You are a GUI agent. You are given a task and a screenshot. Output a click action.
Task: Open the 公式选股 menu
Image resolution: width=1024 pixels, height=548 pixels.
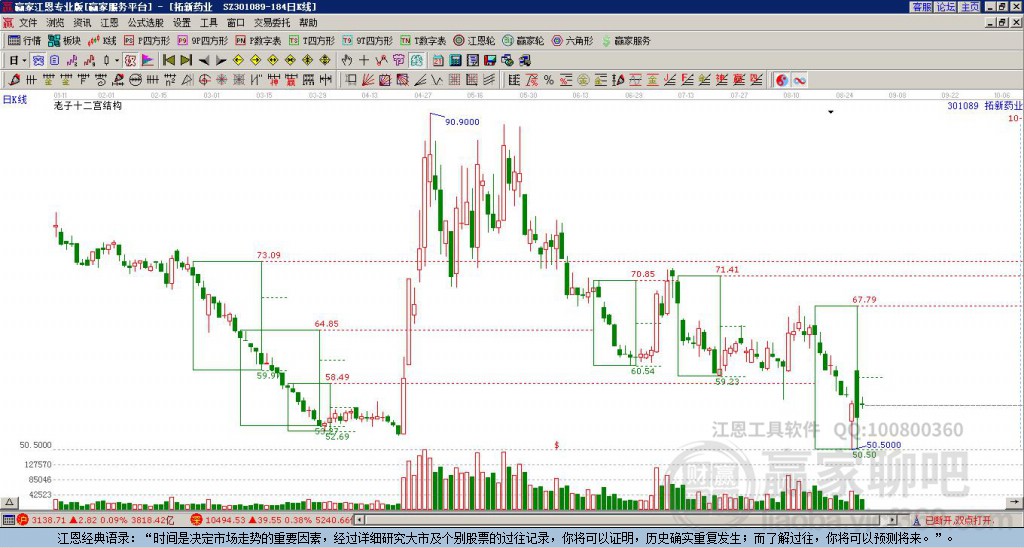(x=146, y=23)
